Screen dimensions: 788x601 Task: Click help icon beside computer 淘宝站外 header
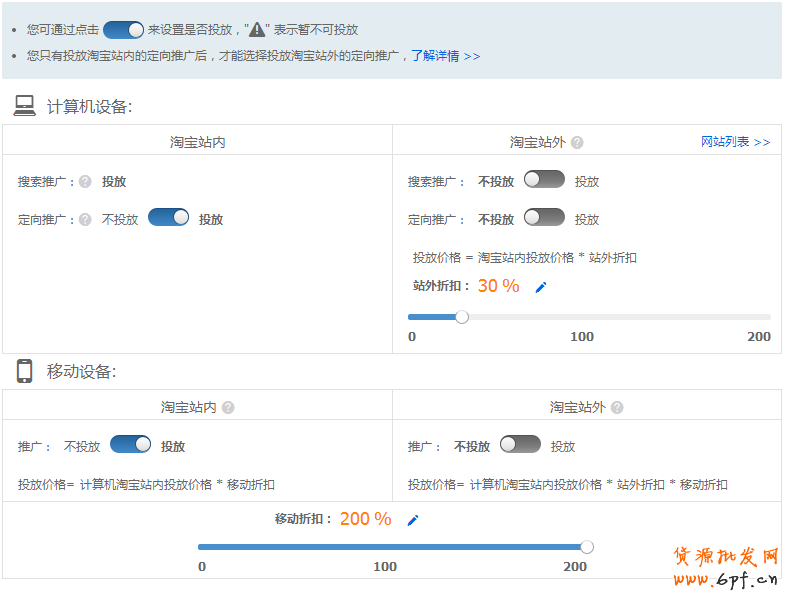pyautogui.click(x=577, y=143)
